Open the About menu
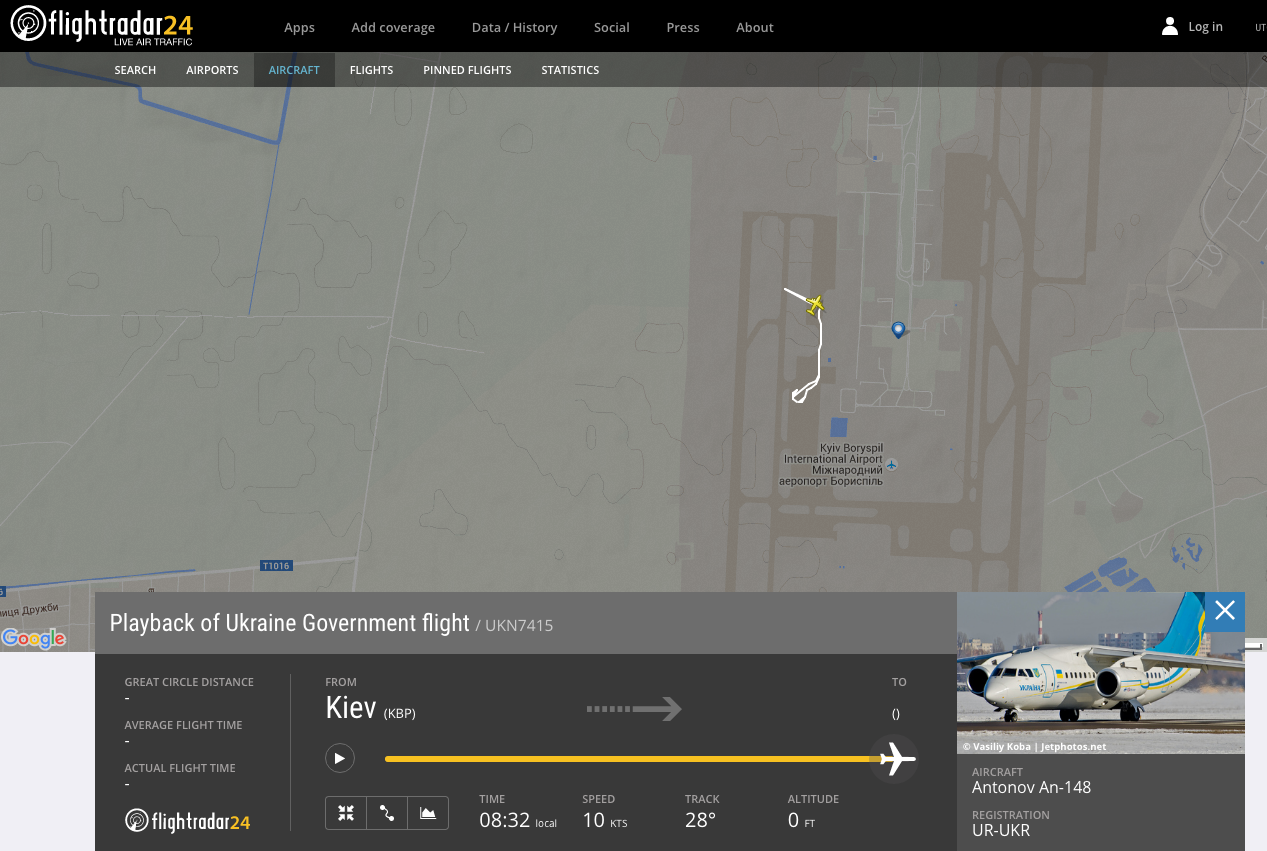The image size is (1267, 851). pos(755,27)
